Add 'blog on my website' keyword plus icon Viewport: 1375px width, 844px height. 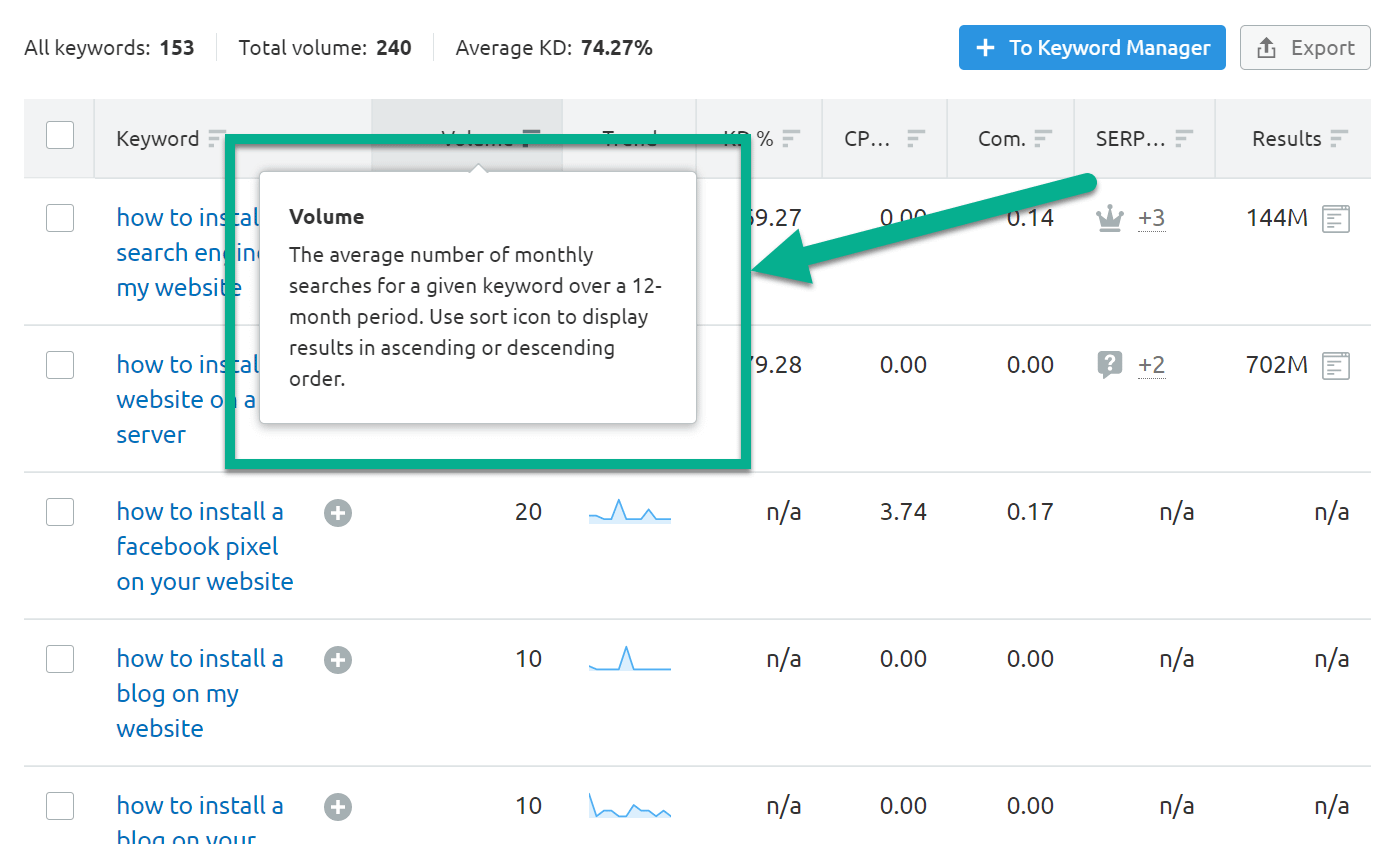pos(338,660)
